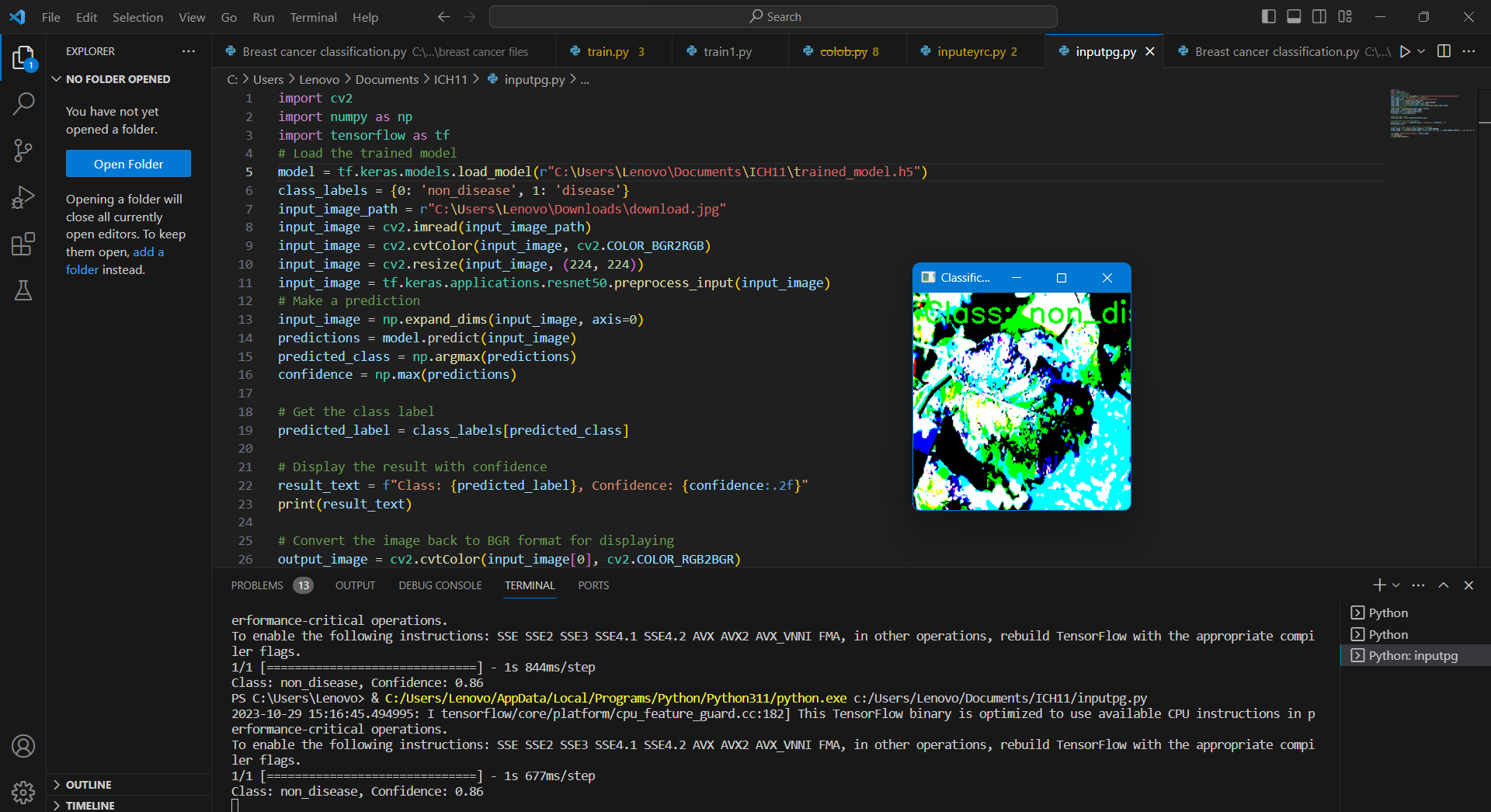Open the new terminal launch profile dropdown
Viewport: 1491px width, 812px height.
1396,585
